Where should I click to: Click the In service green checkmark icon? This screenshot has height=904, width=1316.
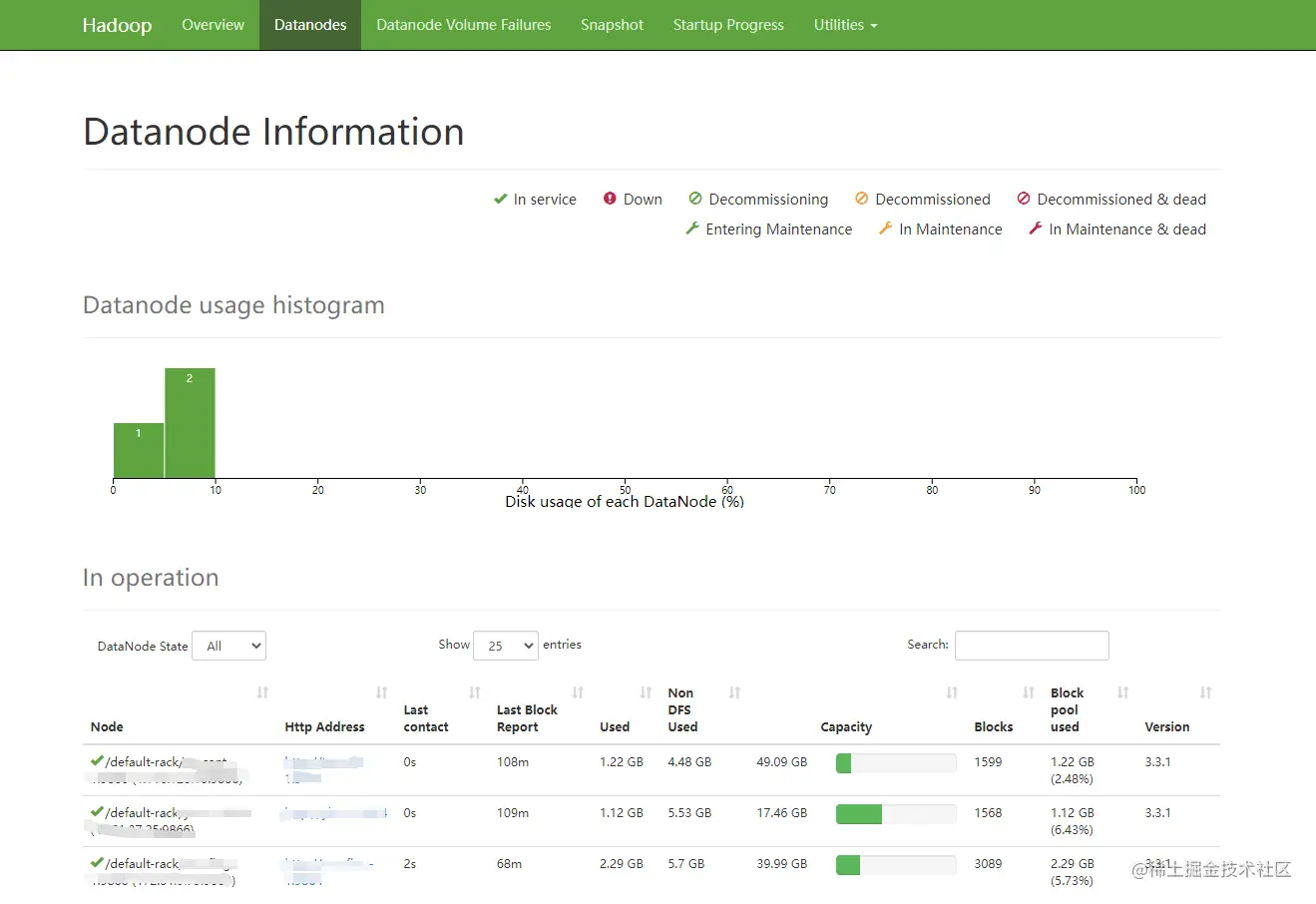(500, 200)
